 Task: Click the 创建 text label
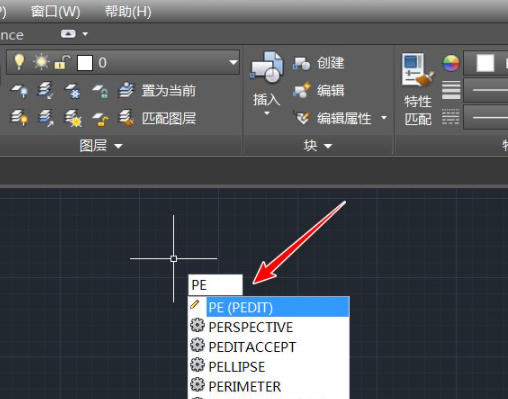pyautogui.click(x=330, y=63)
